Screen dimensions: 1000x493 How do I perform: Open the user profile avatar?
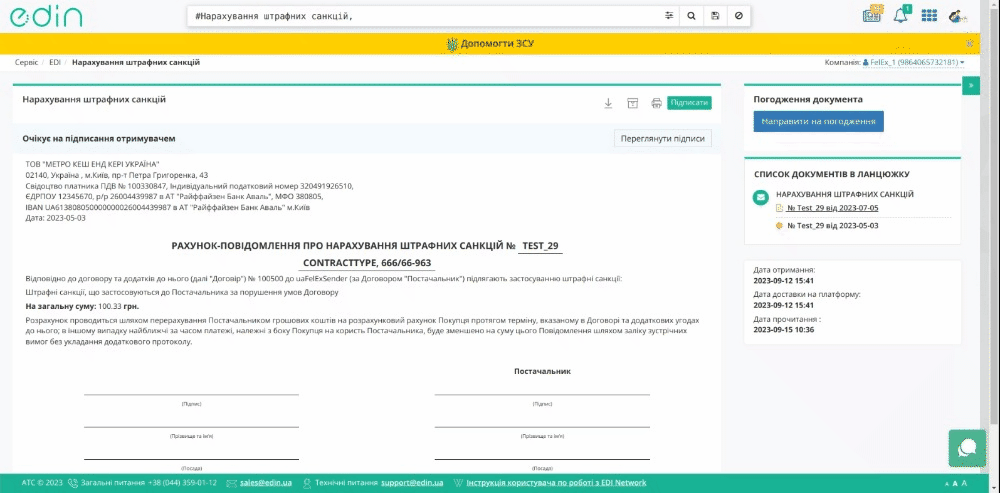pyautogui.click(x=957, y=16)
